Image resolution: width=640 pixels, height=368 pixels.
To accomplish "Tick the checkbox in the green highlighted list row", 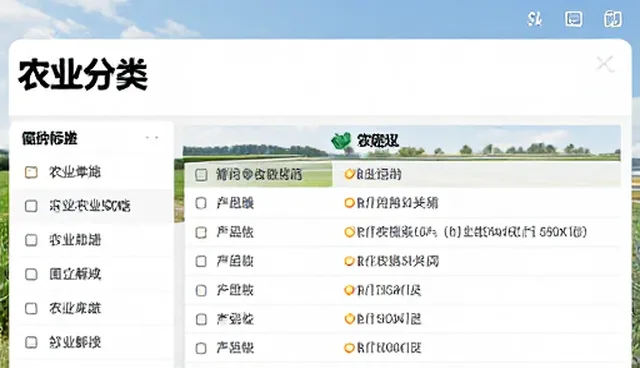I will (x=201, y=175).
